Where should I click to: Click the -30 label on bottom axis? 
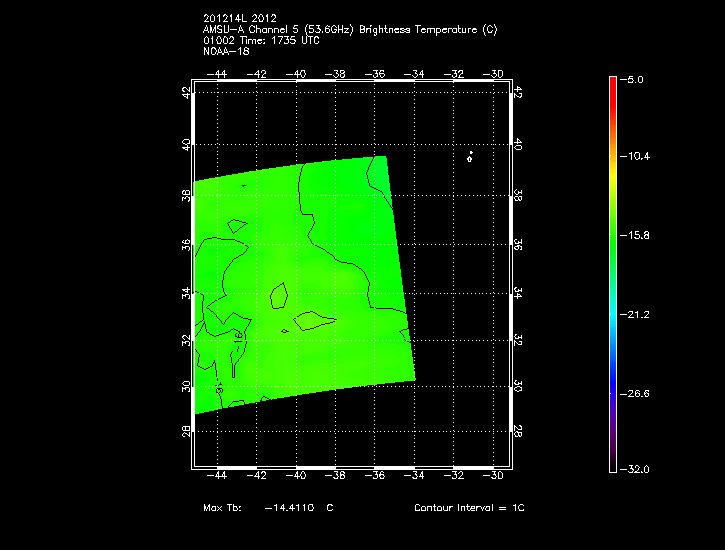492,477
